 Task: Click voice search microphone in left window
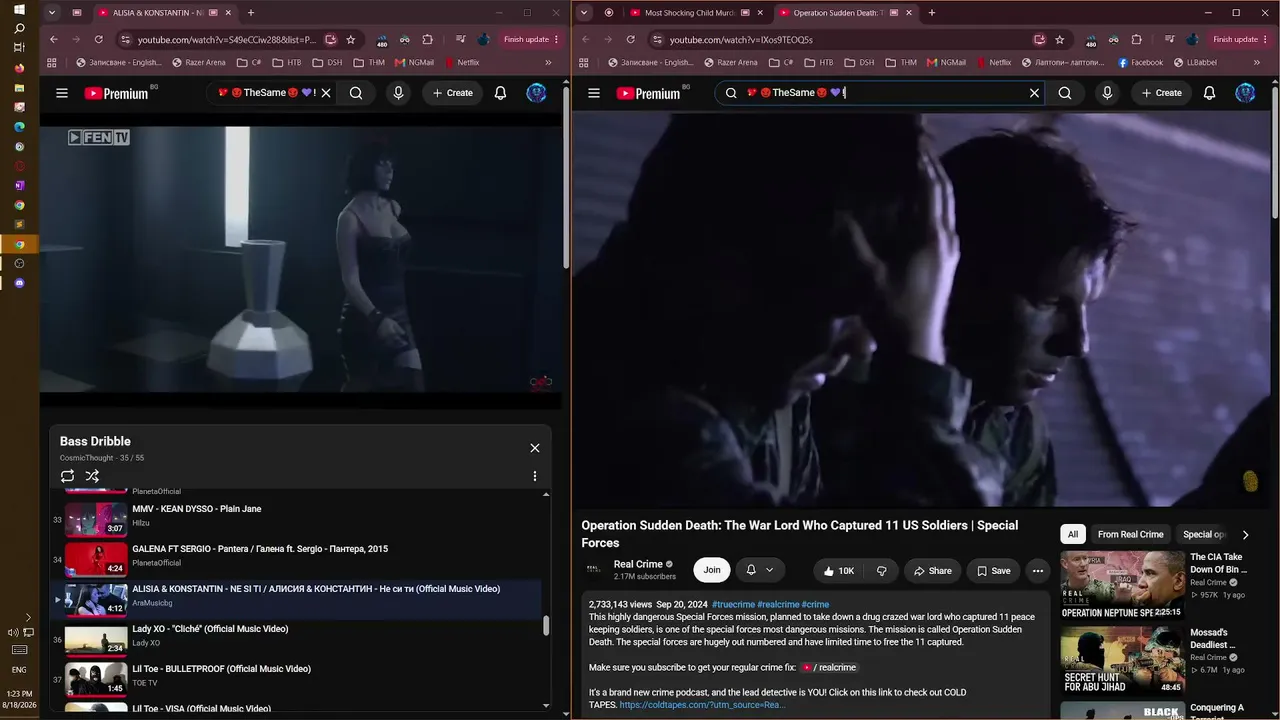click(398, 93)
